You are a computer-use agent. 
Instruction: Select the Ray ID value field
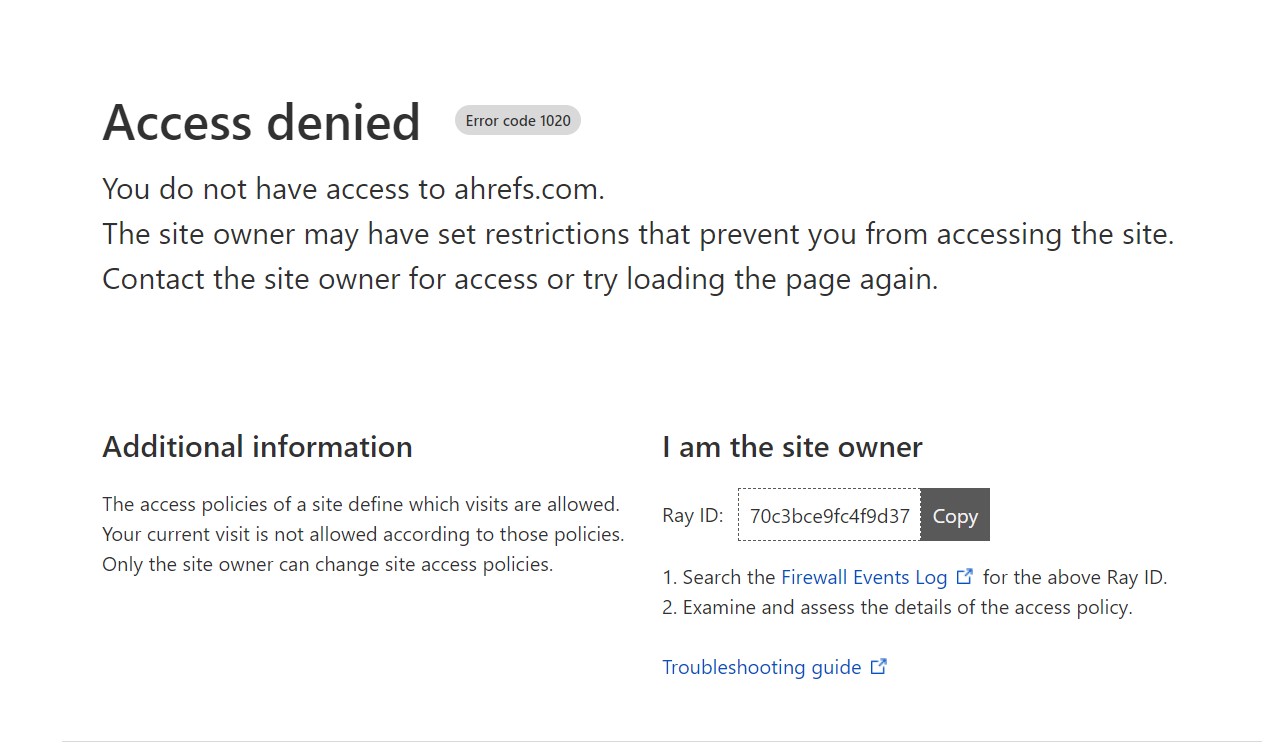point(829,515)
